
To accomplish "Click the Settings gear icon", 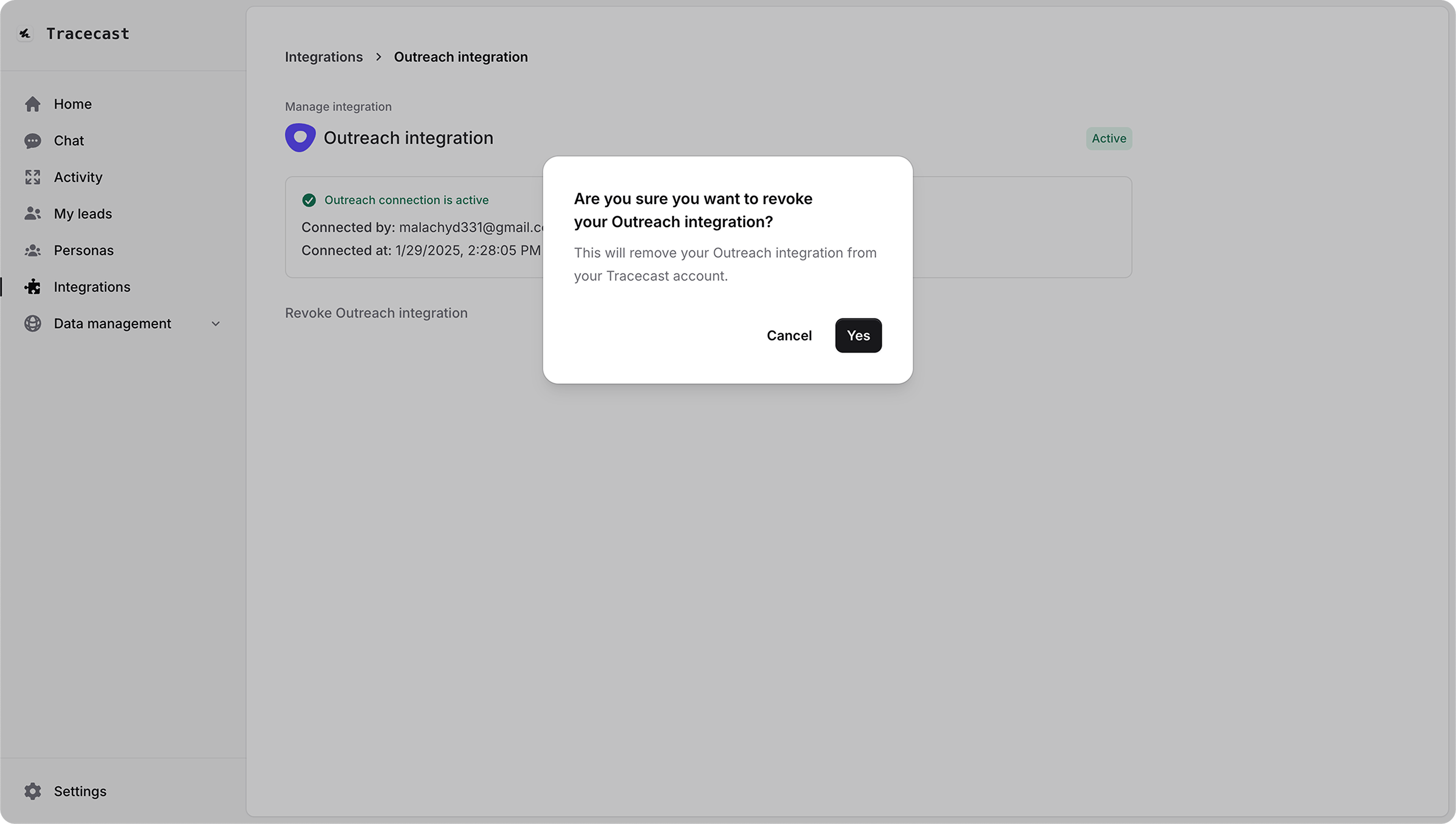I will point(33,791).
